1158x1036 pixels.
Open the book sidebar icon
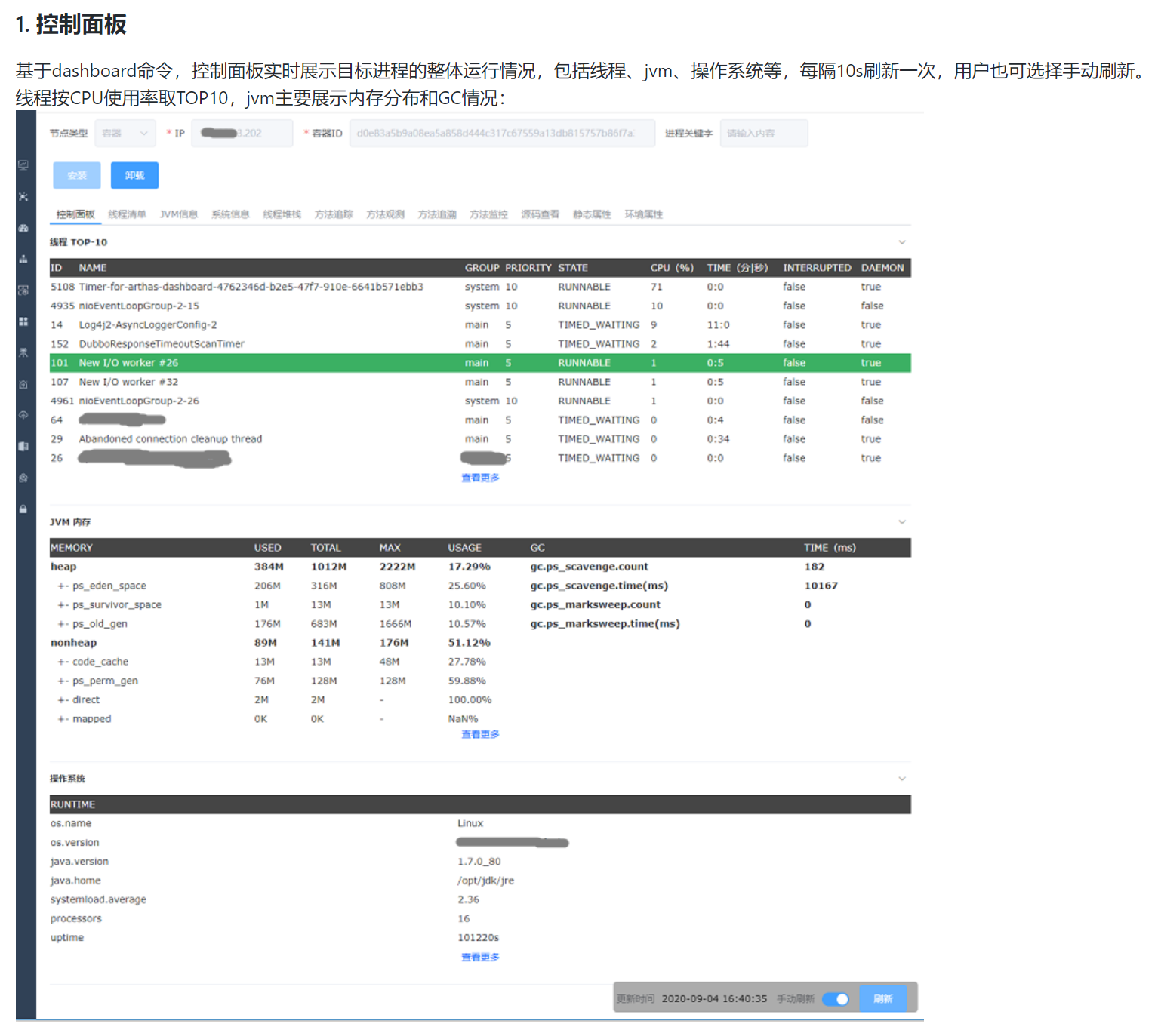click(23, 447)
